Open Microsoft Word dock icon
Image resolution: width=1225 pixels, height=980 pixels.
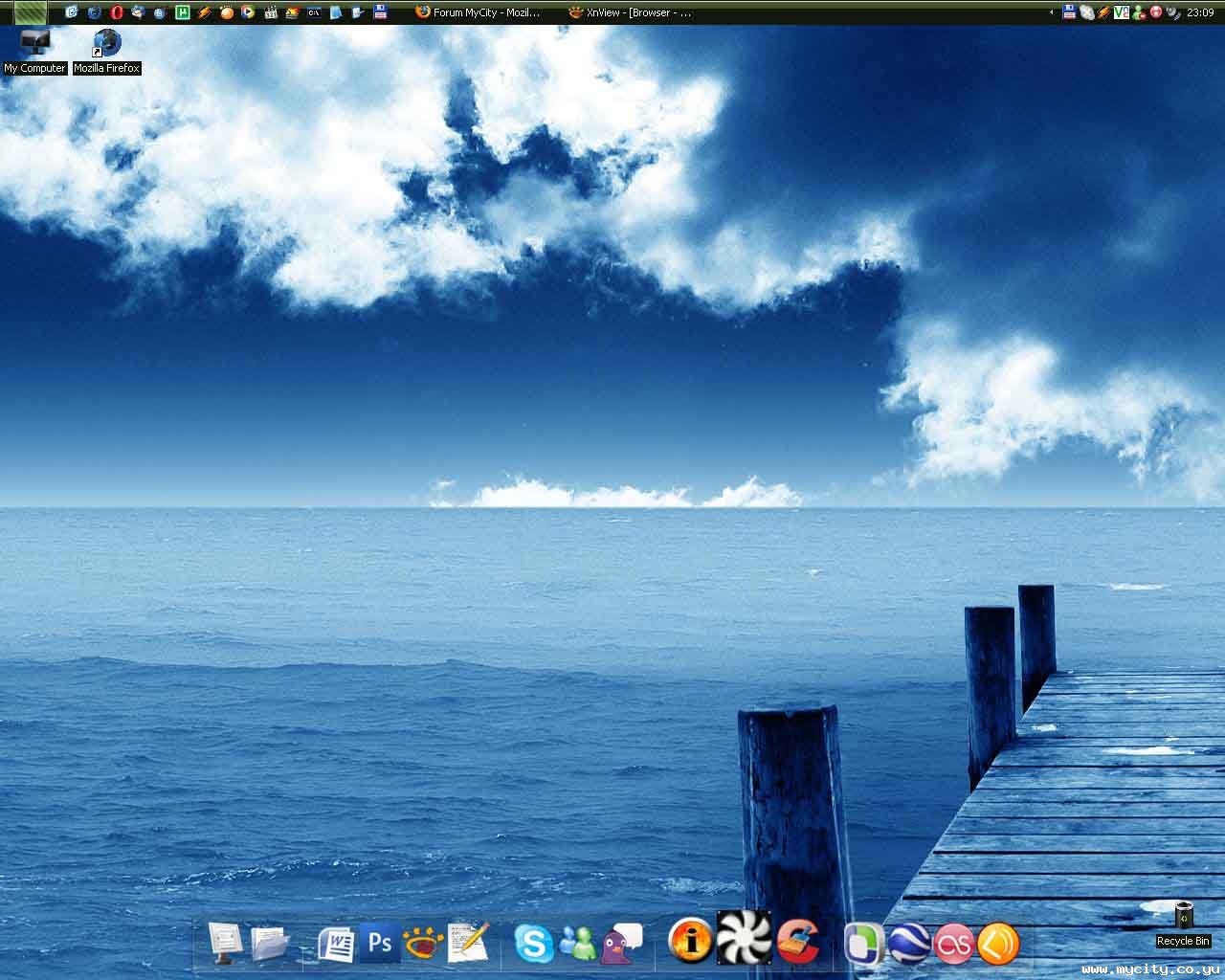click(336, 945)
